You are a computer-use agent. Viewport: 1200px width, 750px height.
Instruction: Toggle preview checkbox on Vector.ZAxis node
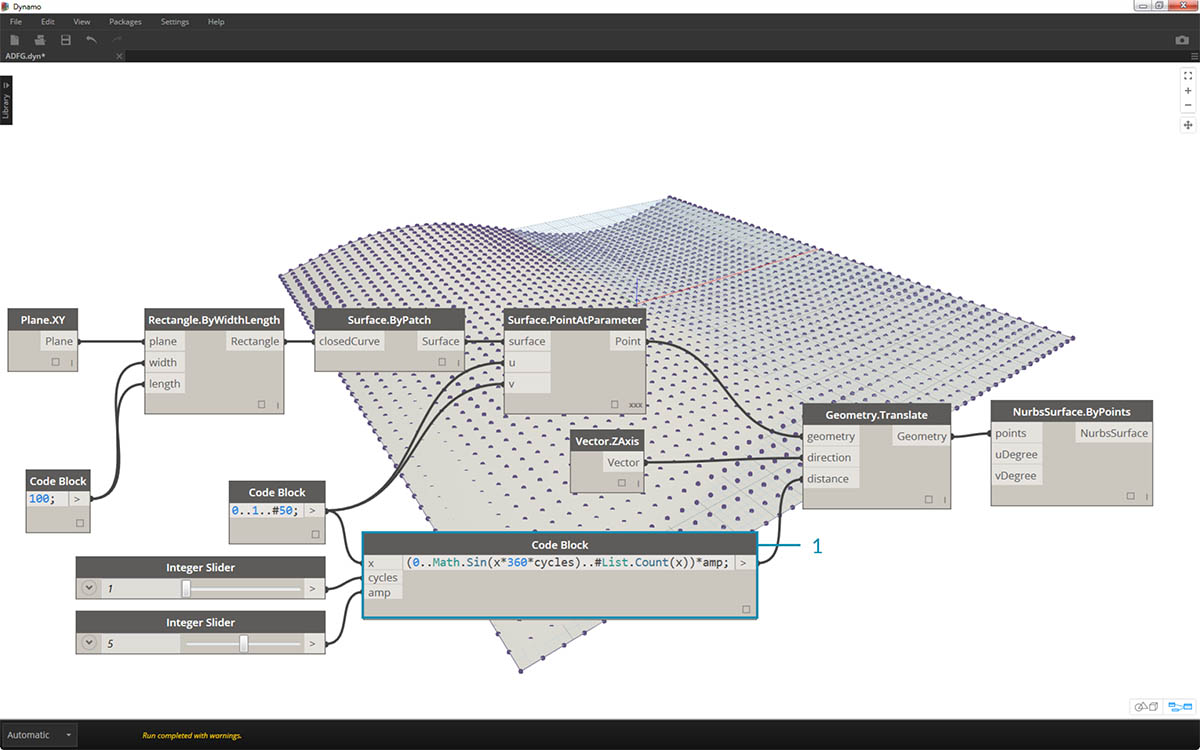point(620,483)
